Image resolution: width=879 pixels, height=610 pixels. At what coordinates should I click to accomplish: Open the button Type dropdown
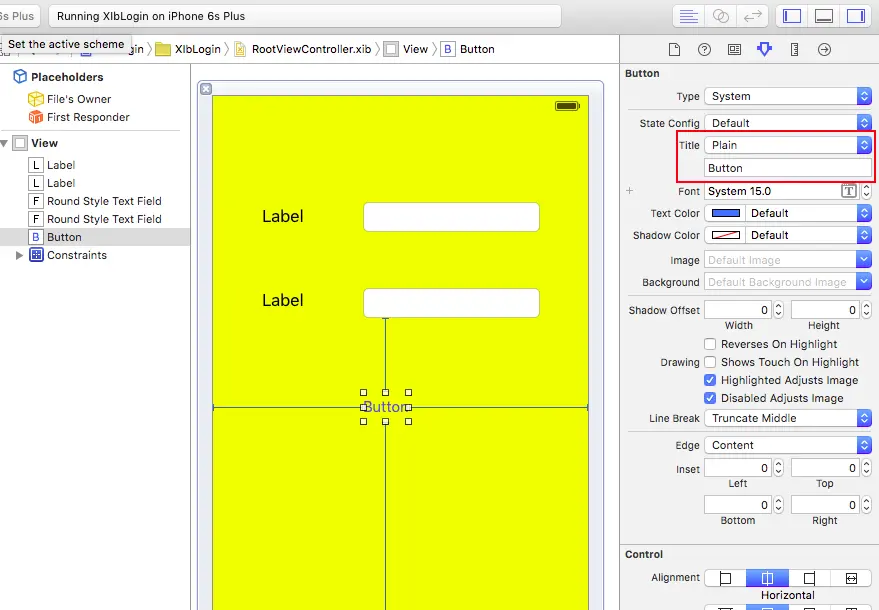tap(788, 96)
